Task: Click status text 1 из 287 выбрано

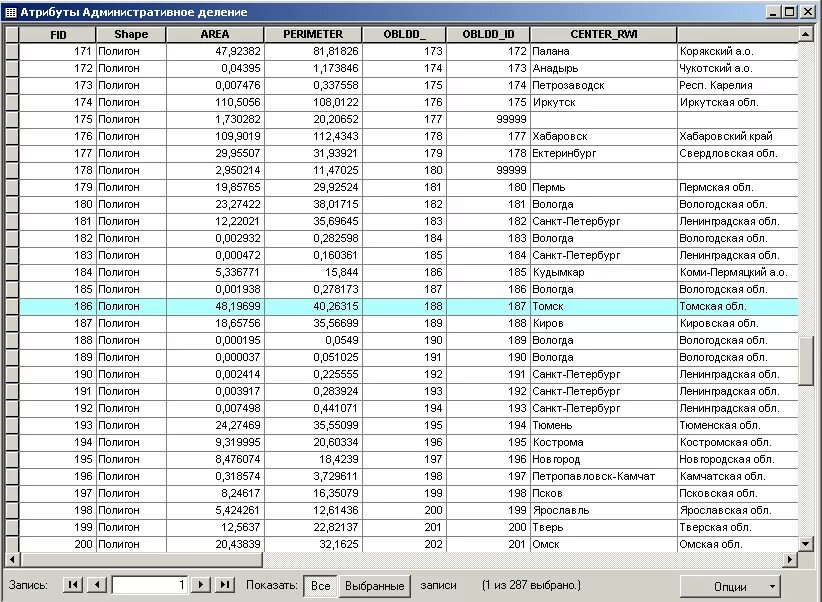Action: click(x=531, y=585)
